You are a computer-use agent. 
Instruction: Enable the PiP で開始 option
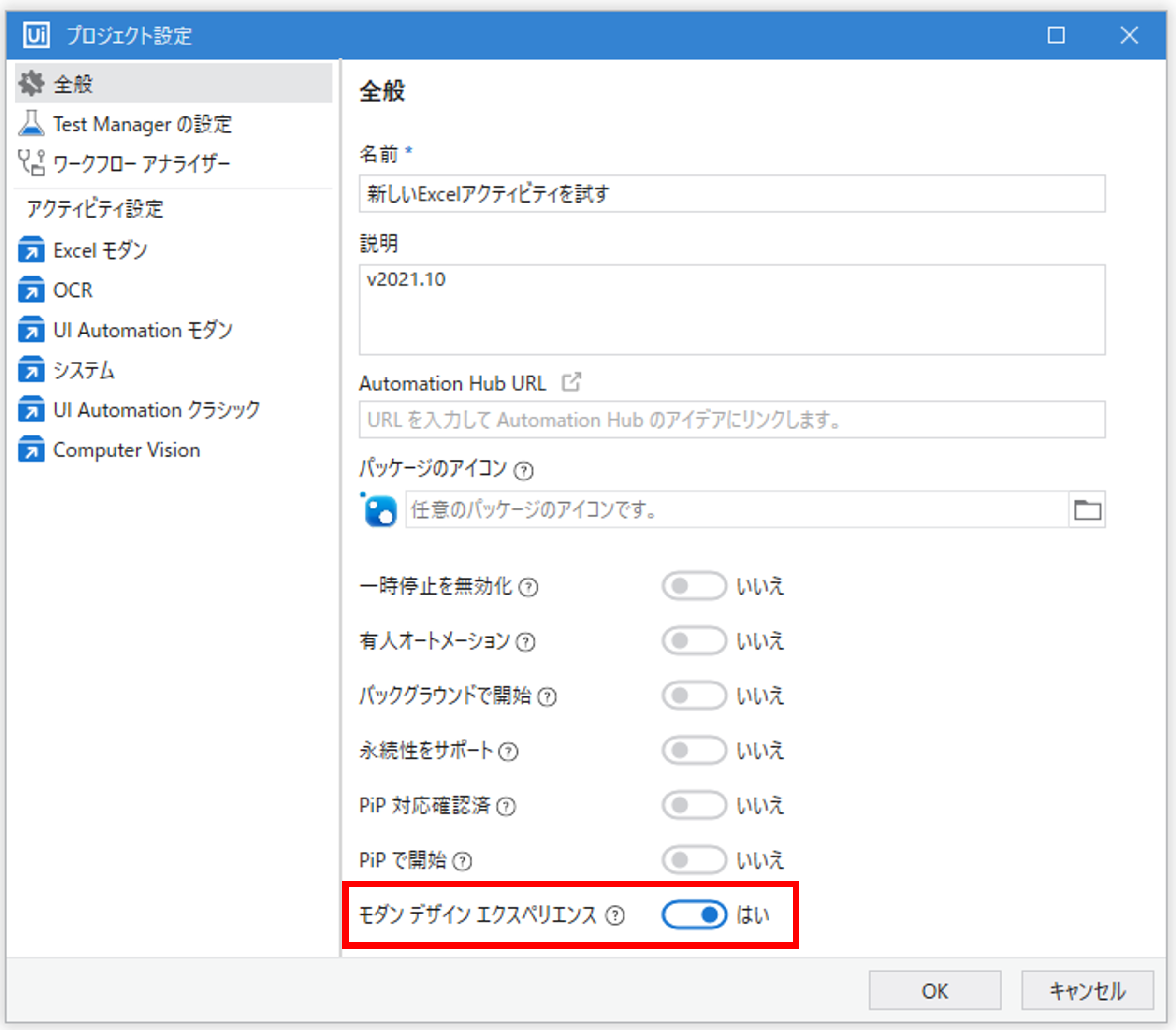click(x=694, y=860)
